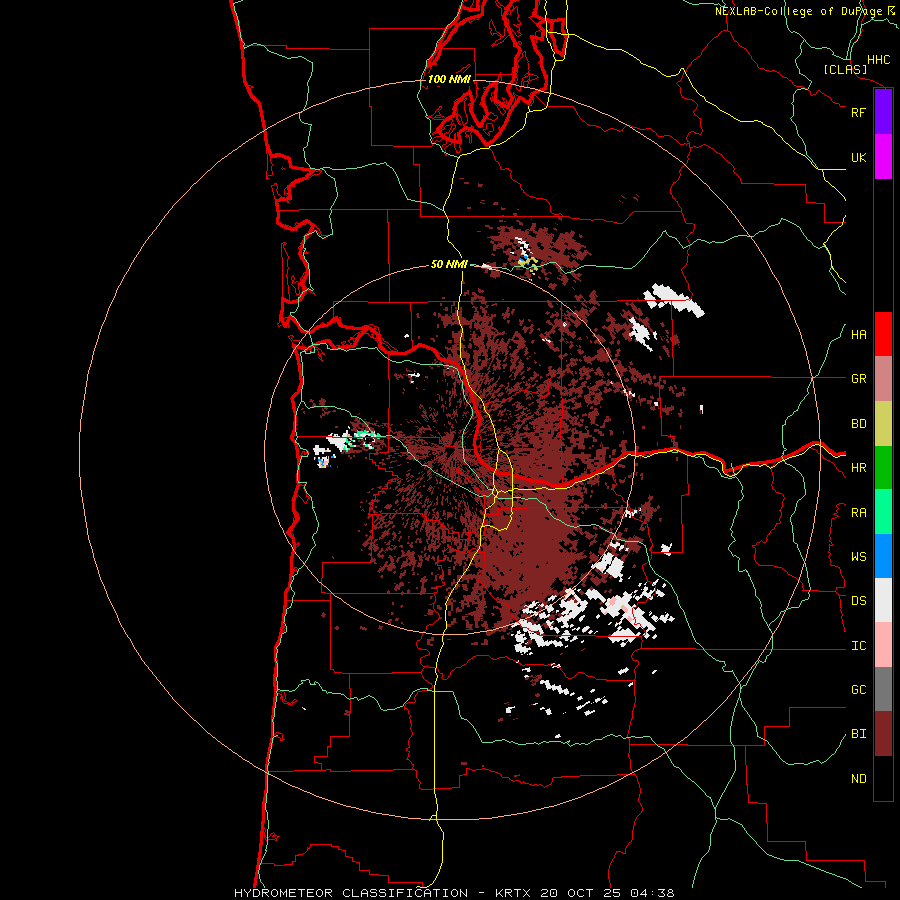Click the purple RF legend color swatch
Viewport: 900px width, 900px height.
click(x=883, y=112)
